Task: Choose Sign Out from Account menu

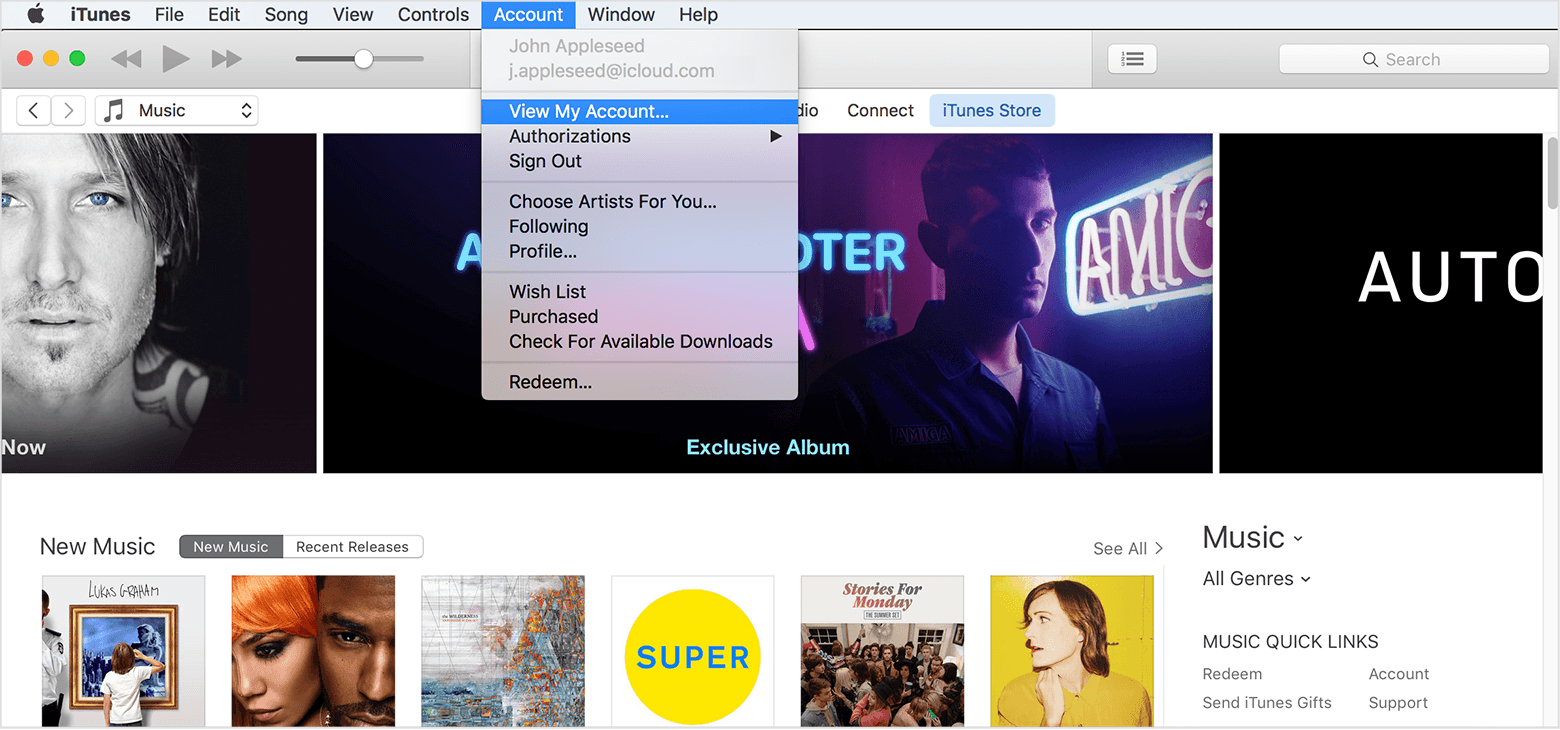Action: pos(640,161)
